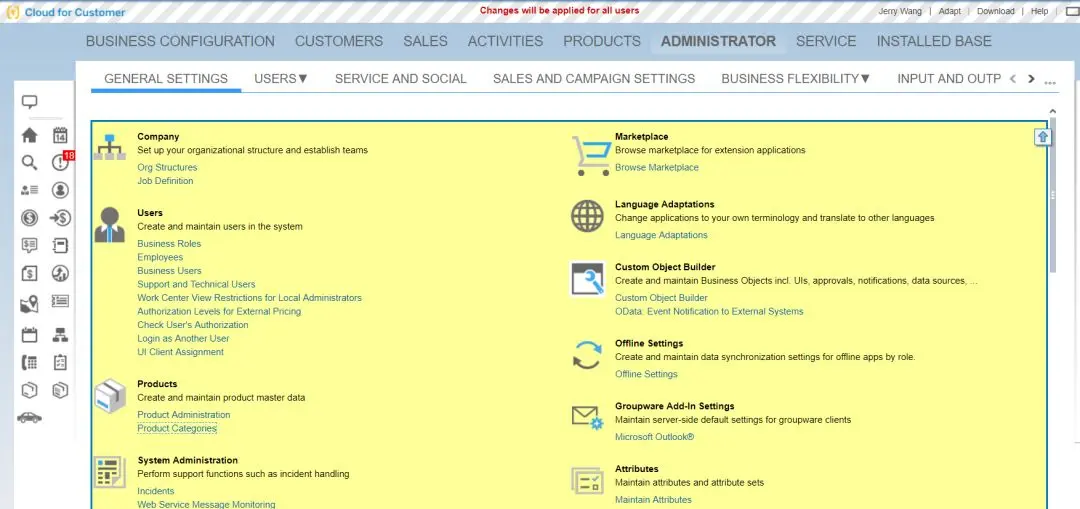Open the shaded box products icon
1080x509 pixels.
[61, 391]
